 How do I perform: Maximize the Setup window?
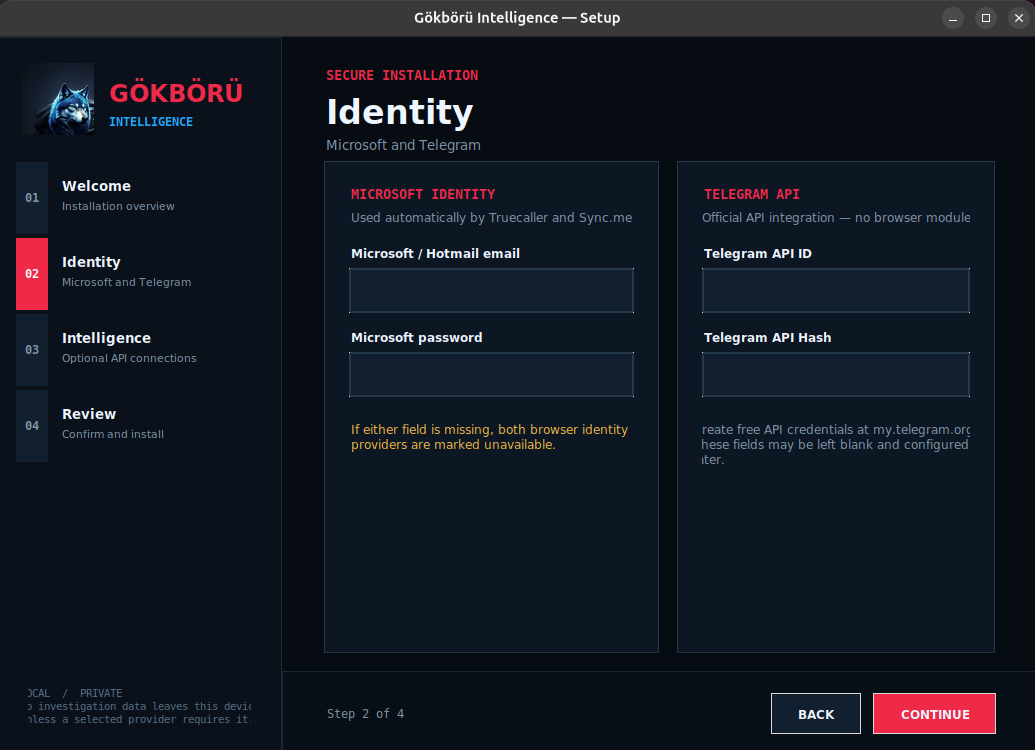985,18
